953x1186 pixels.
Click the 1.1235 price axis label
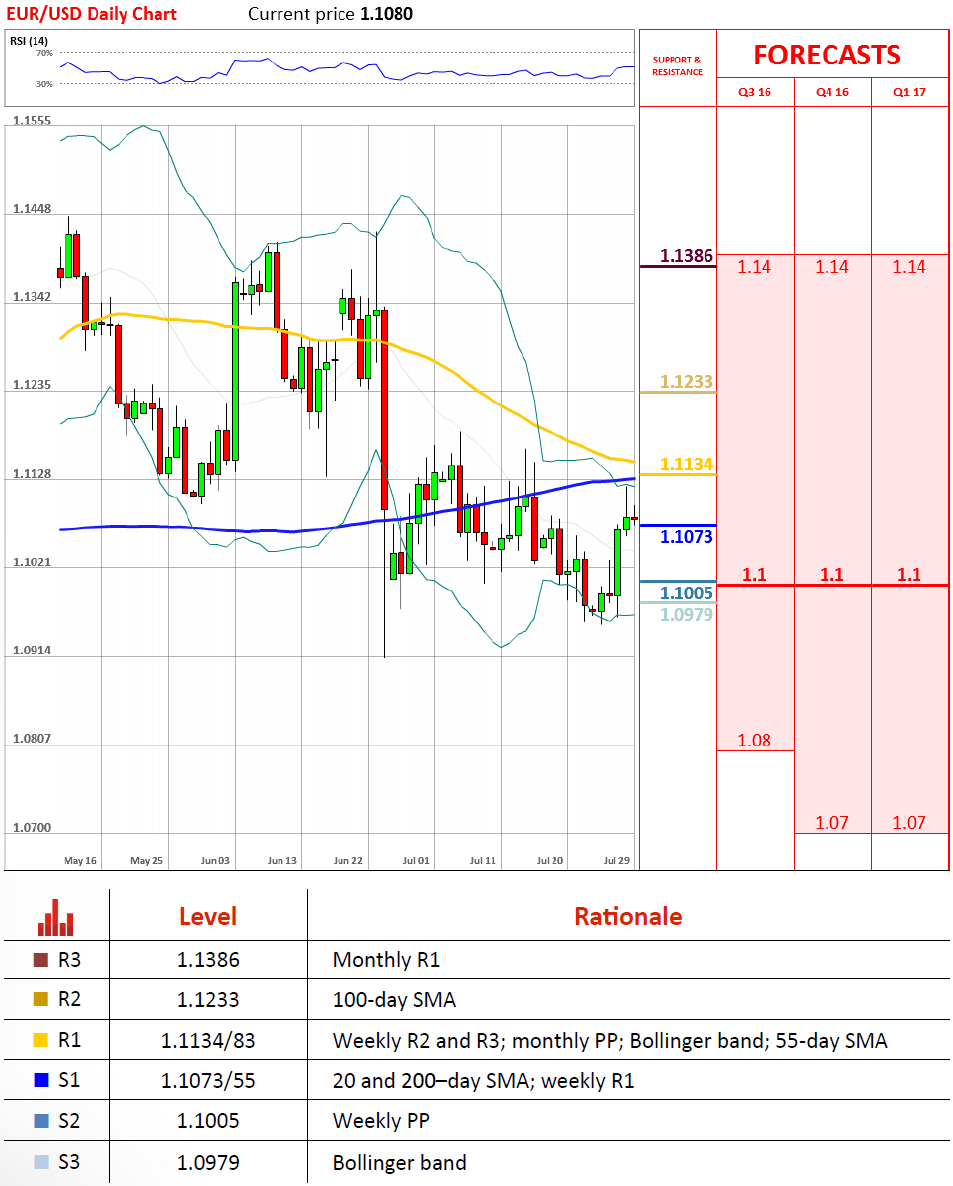point(32,385)
